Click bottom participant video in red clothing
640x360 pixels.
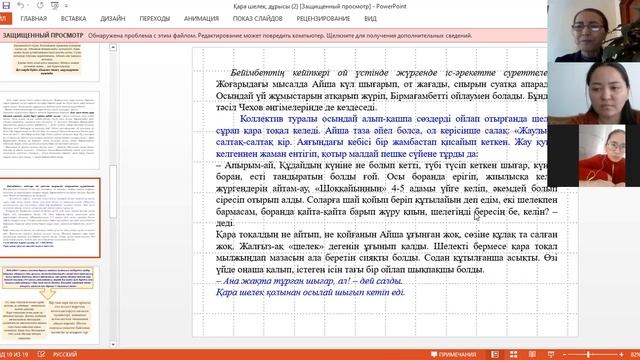(602, 156)
